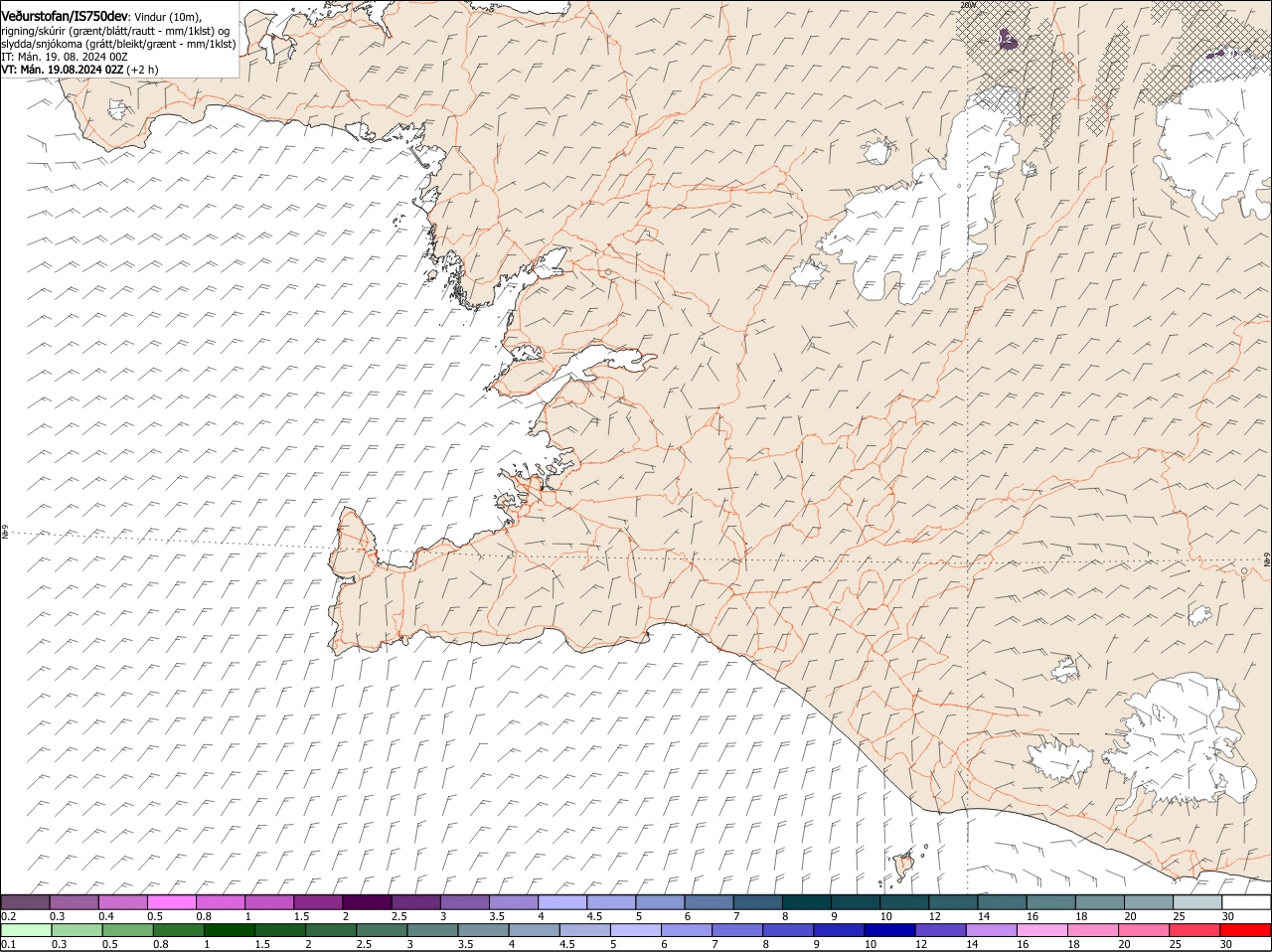This screenshot has height=952, width=1272.
Task: Pick the light grey 25–30 snow swatch
Action: 1197,902
